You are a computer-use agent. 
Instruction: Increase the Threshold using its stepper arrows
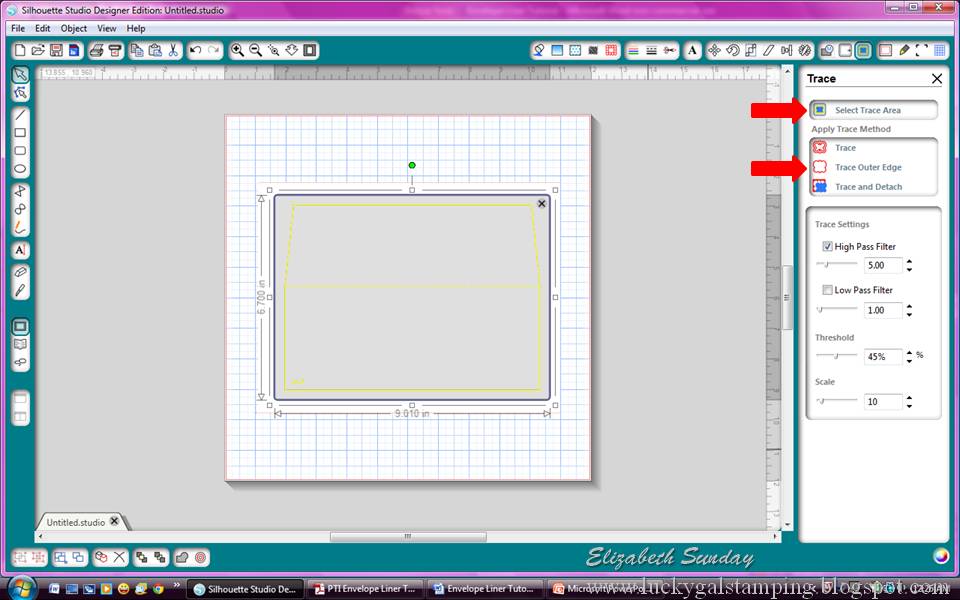coord(908,352)
